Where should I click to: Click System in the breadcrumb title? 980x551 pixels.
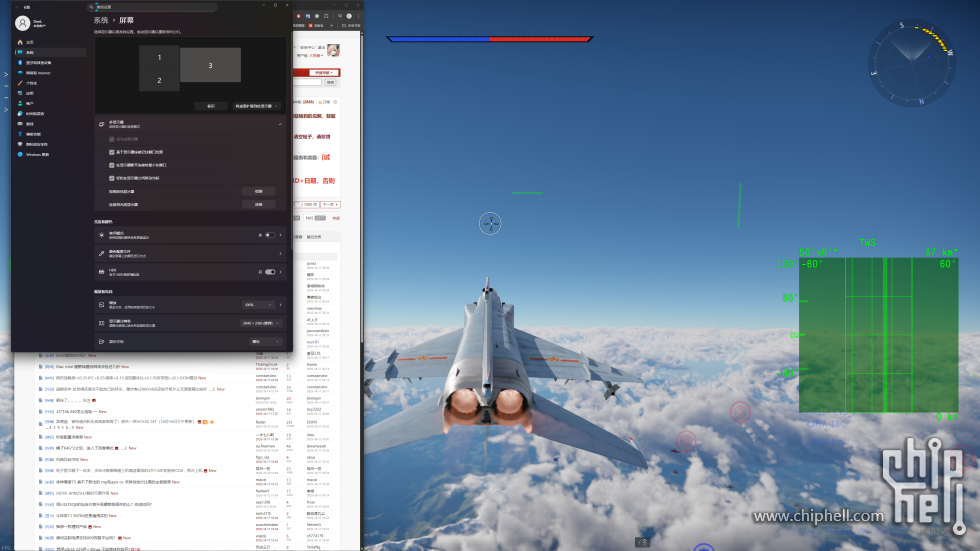(x=101, y=21)
